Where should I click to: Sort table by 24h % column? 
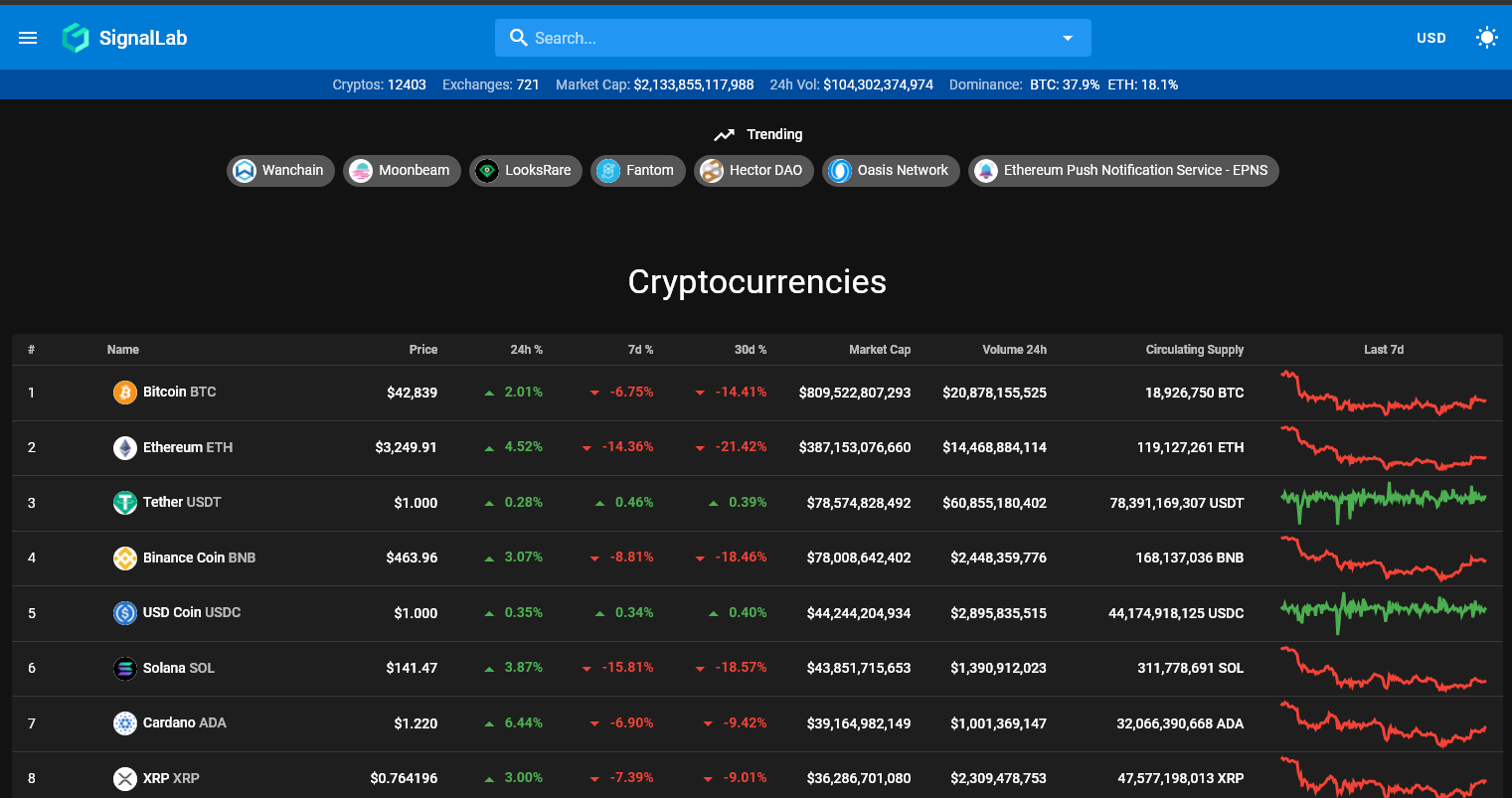(526, 350)
